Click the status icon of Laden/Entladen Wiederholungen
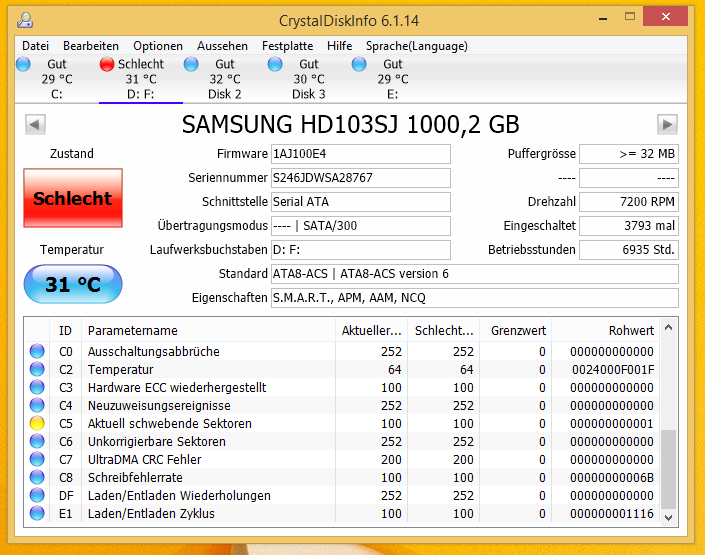 pyautogui.click(x=37, y=495)
